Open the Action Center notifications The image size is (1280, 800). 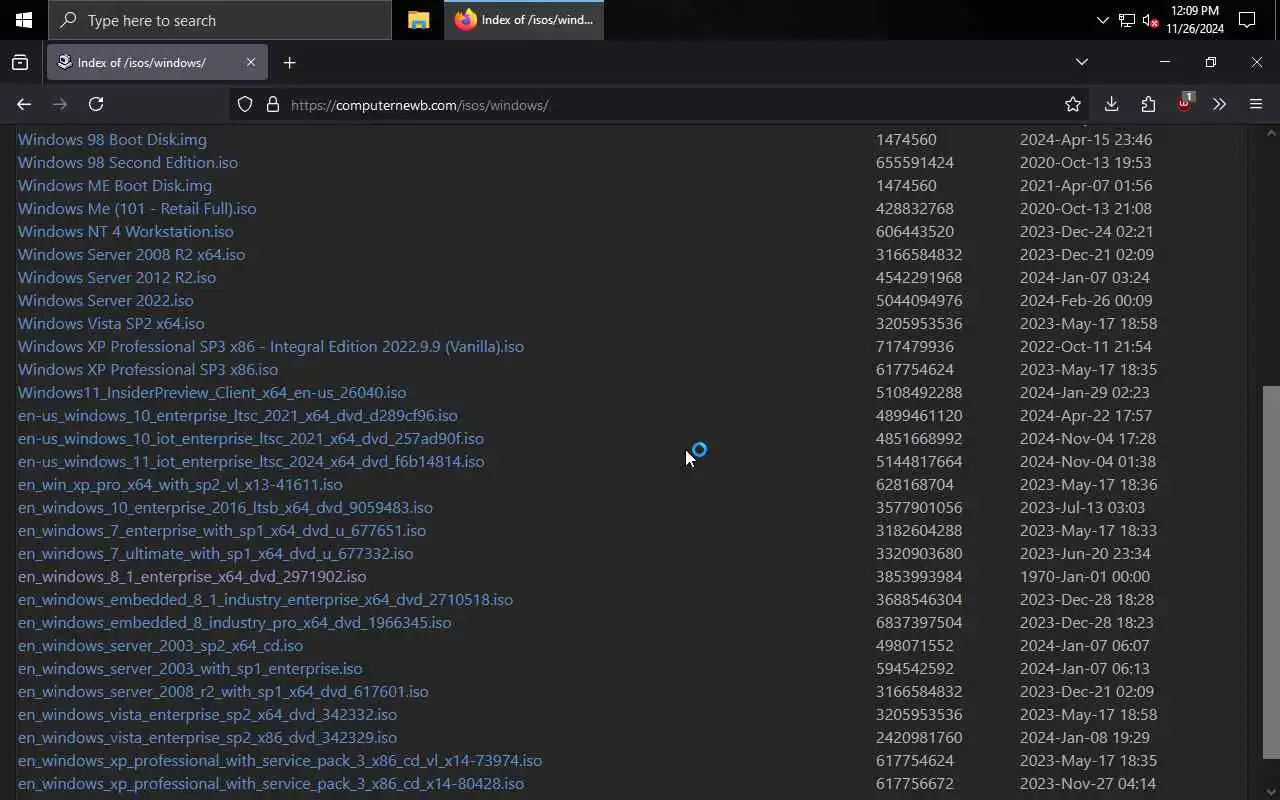1247,20
